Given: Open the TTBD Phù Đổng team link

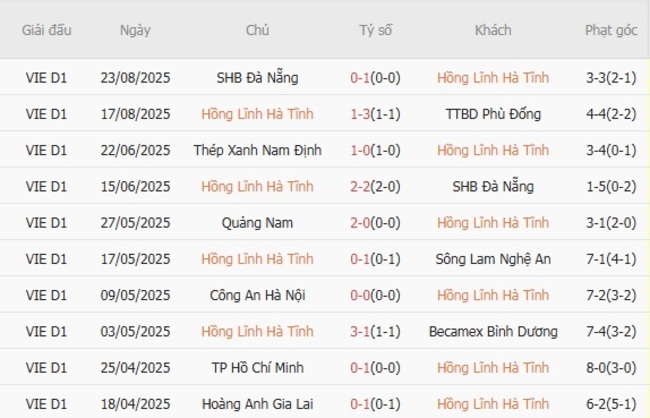Looking at the screenshot, I should click(493, 114).
